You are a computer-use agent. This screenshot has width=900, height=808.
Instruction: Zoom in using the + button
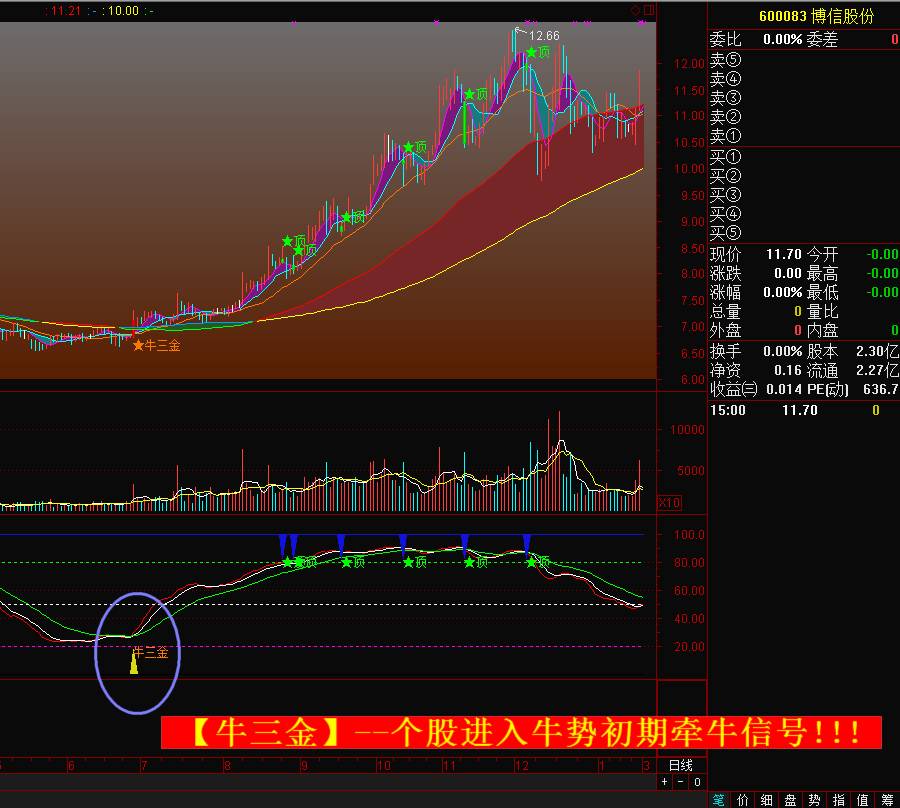tap(663, 783)
